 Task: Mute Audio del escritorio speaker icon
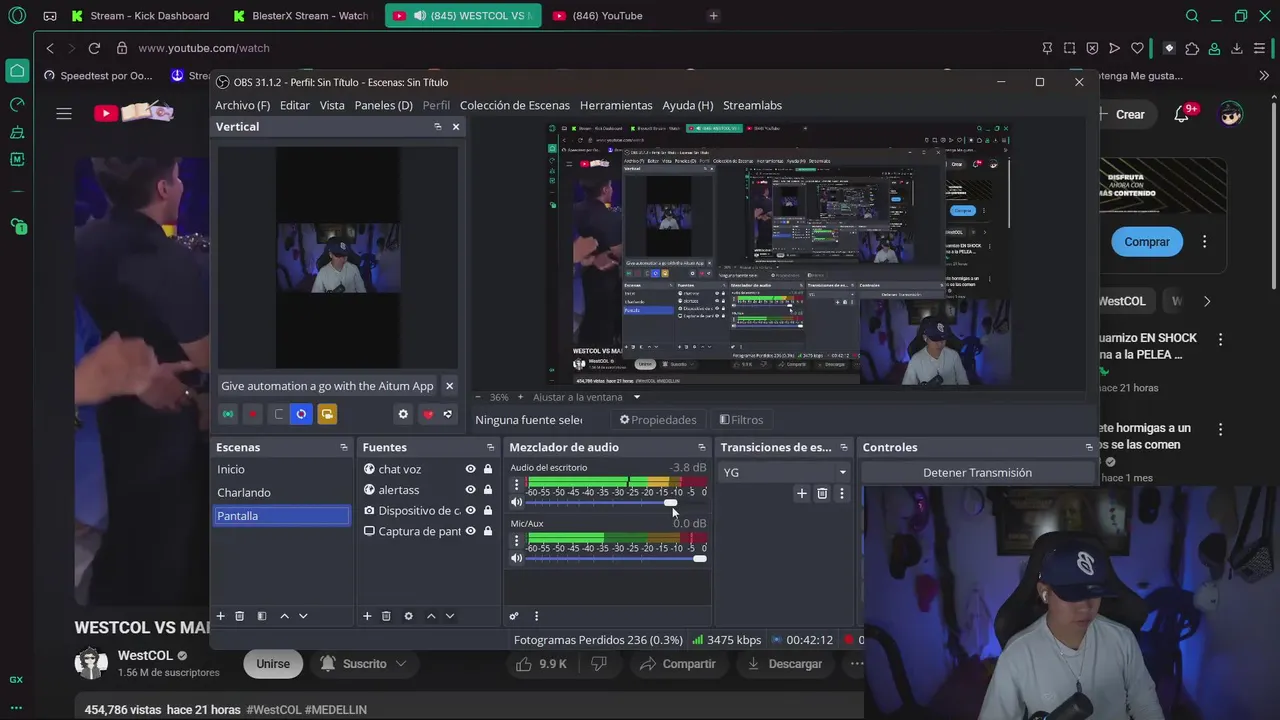[517, 502]
